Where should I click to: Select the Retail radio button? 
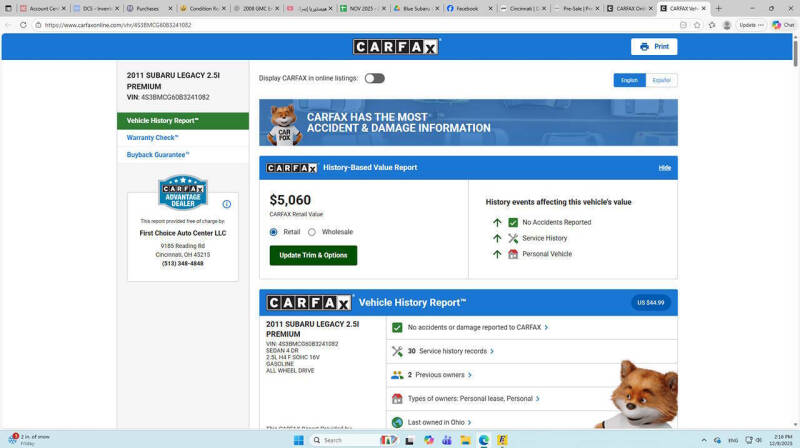point(274,232)
